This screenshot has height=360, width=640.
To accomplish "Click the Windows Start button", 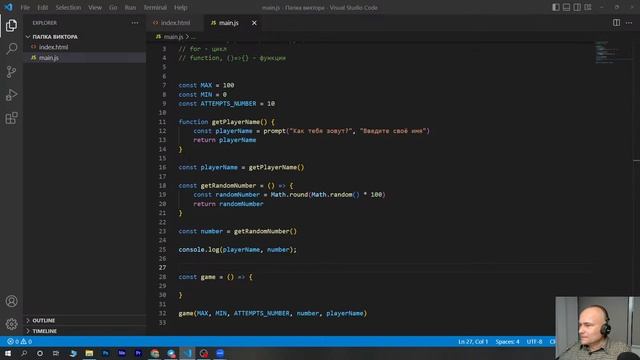I will coord(8,353).
